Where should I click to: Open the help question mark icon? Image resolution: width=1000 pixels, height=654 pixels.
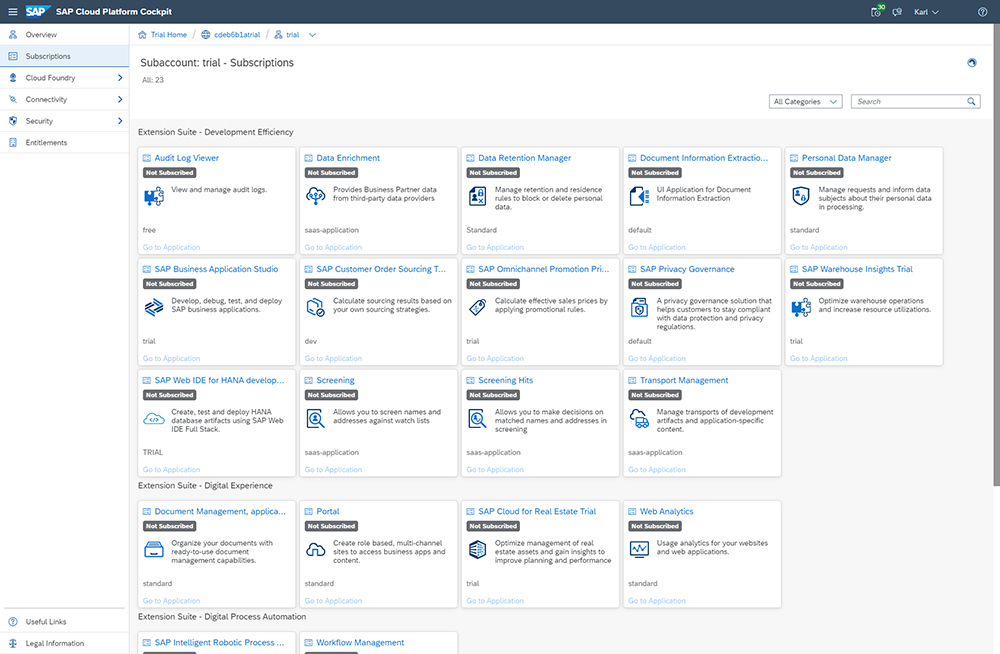(982, 11)
